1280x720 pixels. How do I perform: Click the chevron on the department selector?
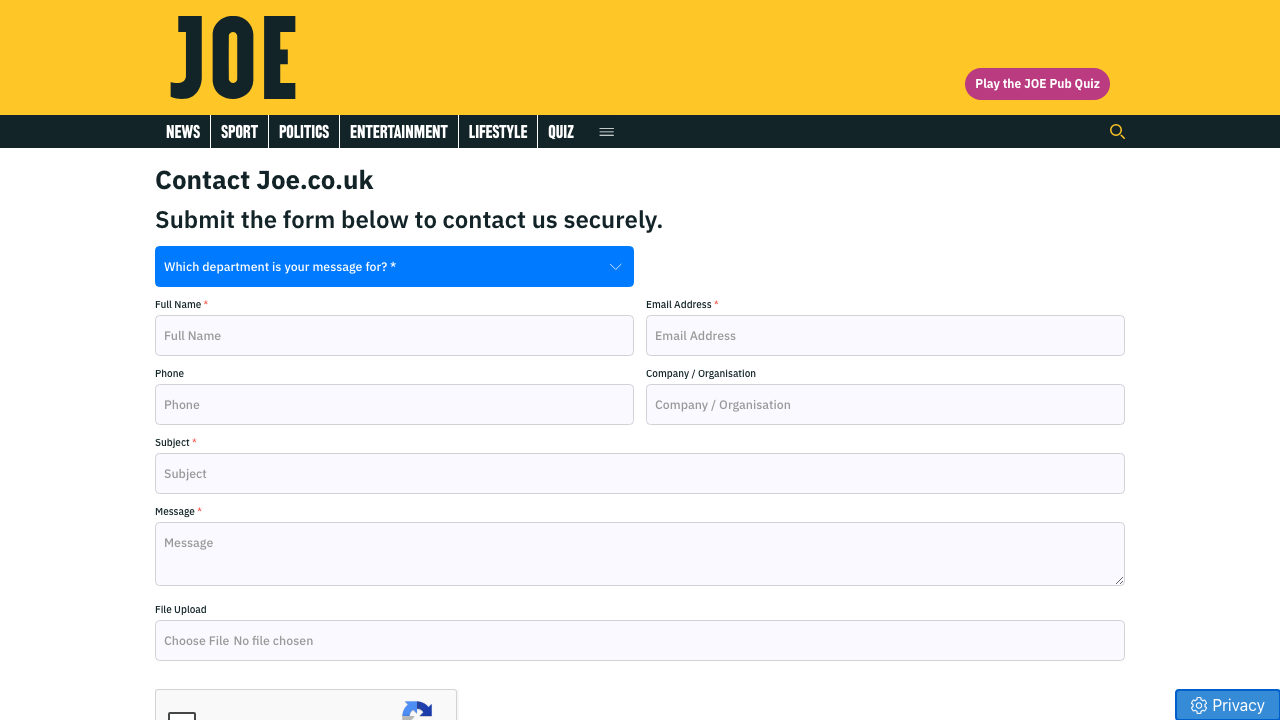point(615,266)
